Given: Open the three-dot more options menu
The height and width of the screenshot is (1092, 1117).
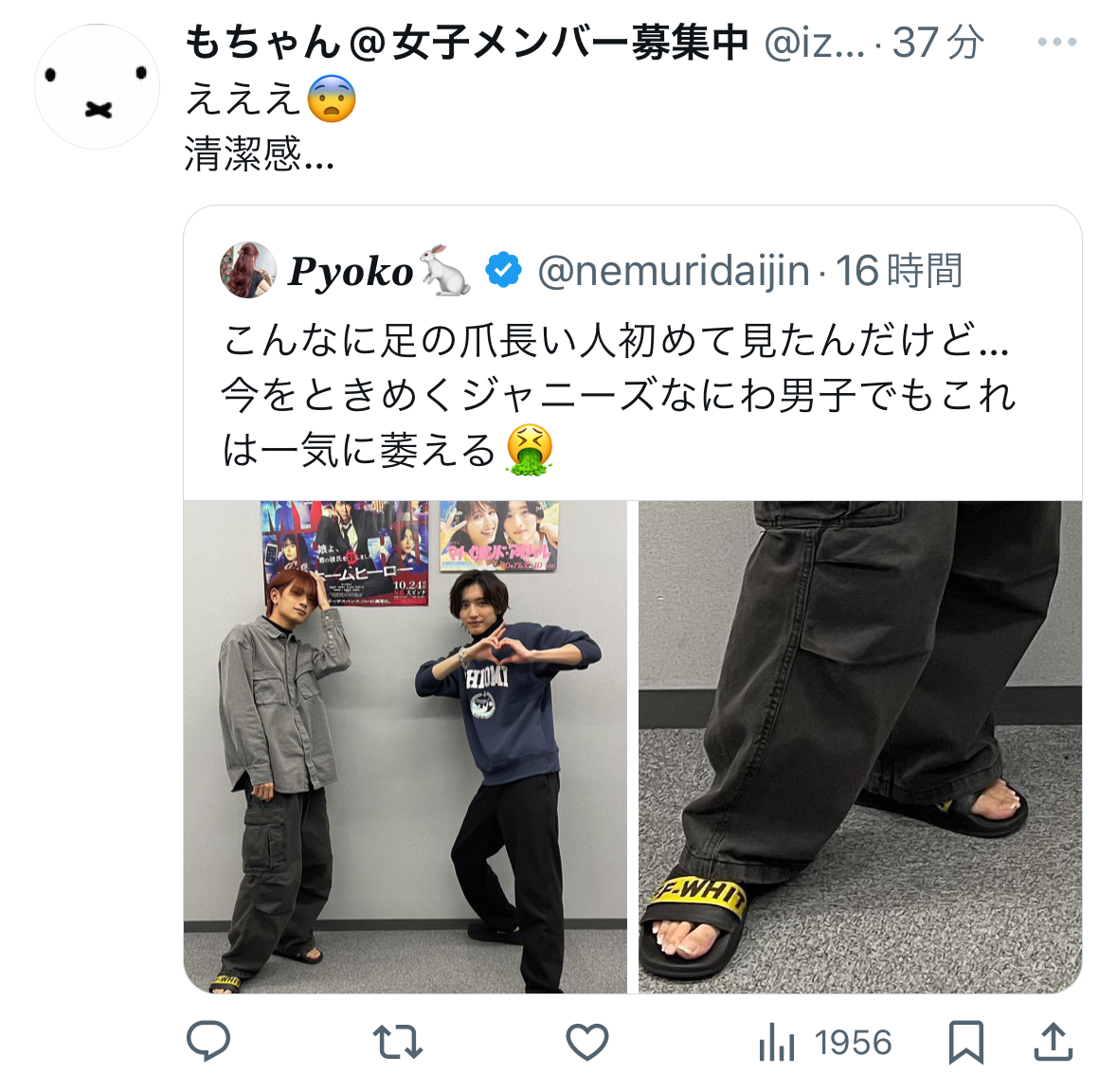Looking at the screenshot, I should point(1057,42).
